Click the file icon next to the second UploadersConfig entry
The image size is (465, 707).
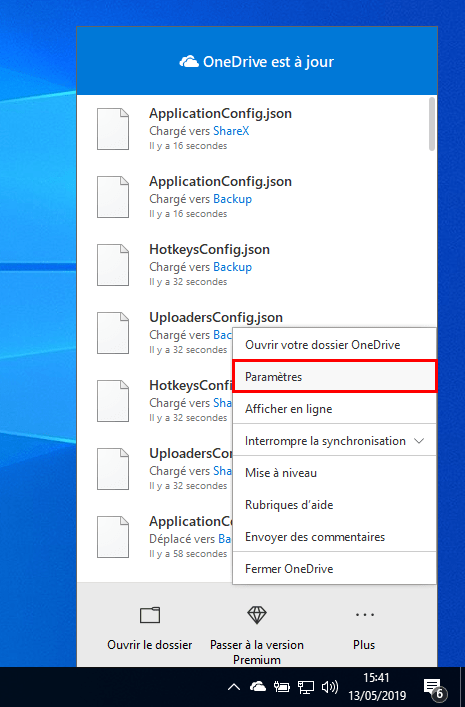pos(113,469)
